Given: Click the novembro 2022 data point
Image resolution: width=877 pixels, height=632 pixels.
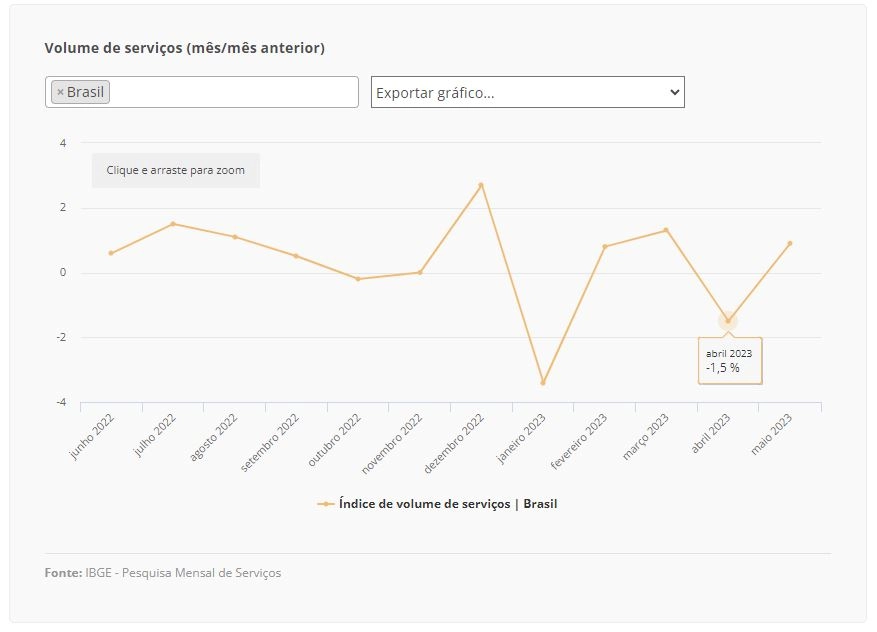Looking at the screenshot, I should (420, 272).
